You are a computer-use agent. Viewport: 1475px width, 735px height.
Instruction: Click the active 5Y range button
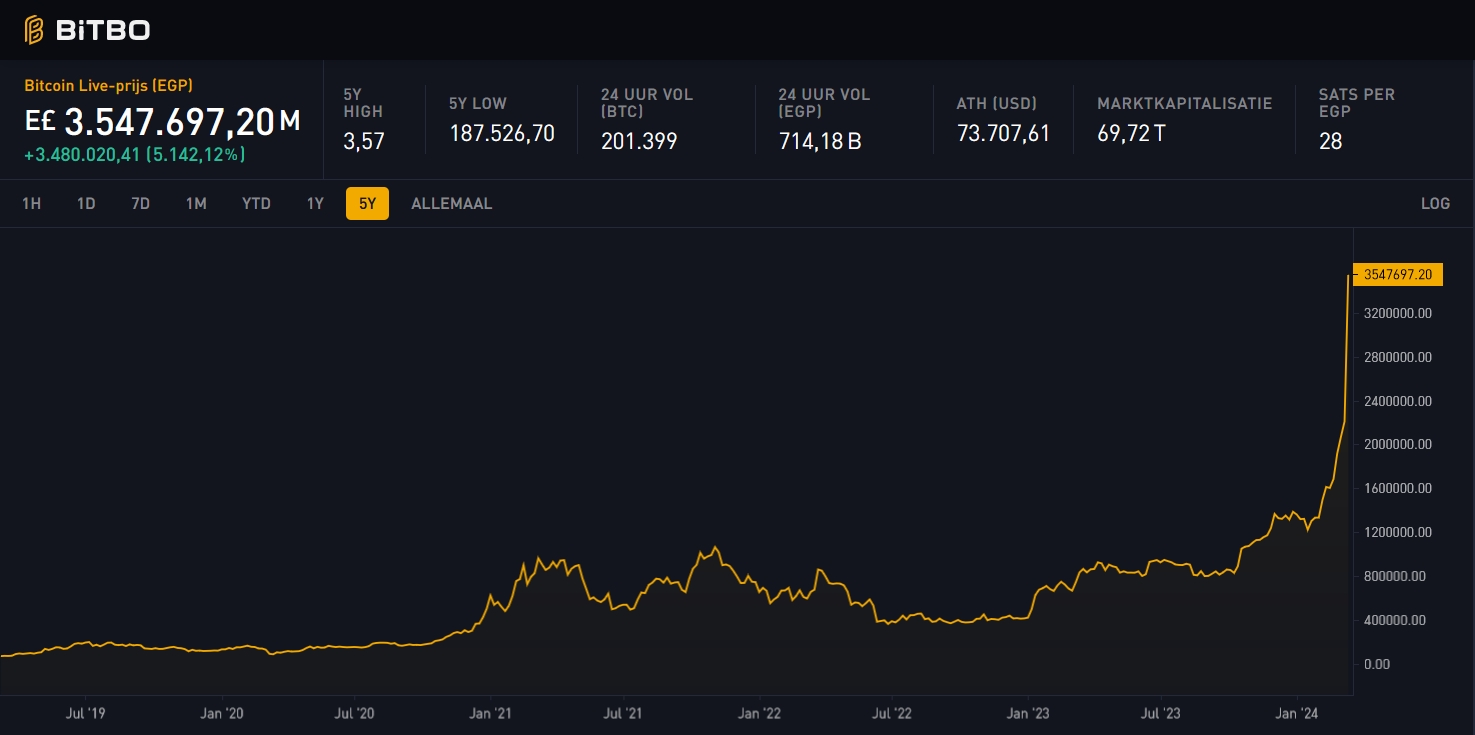click(367, 203)
